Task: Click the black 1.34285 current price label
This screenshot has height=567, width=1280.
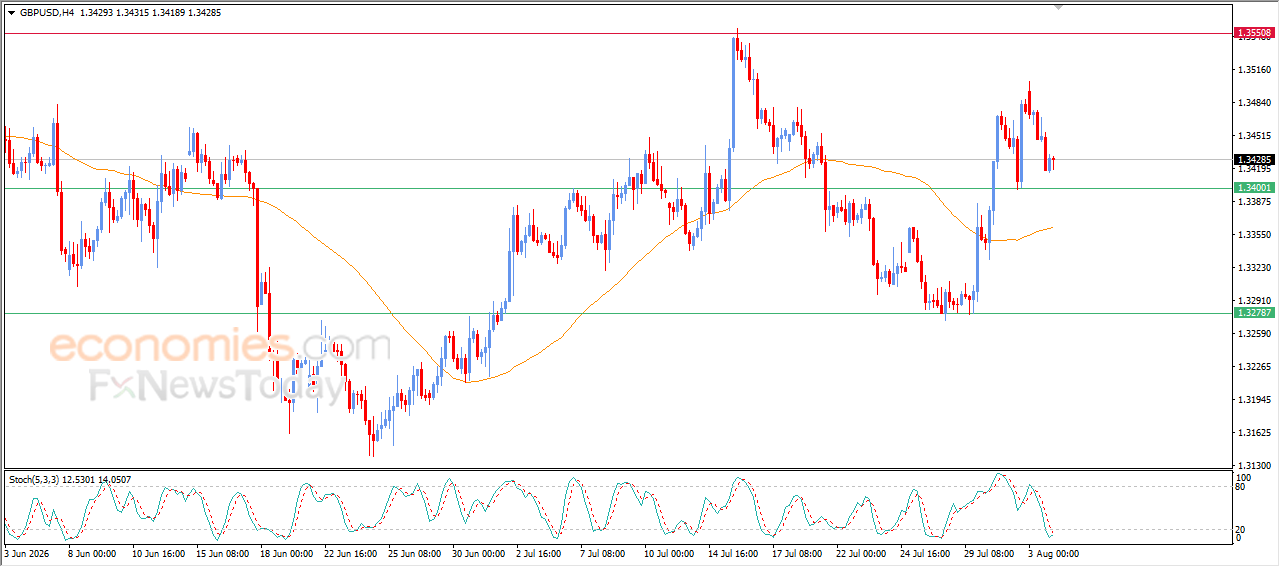Action: coord(1254,159)
